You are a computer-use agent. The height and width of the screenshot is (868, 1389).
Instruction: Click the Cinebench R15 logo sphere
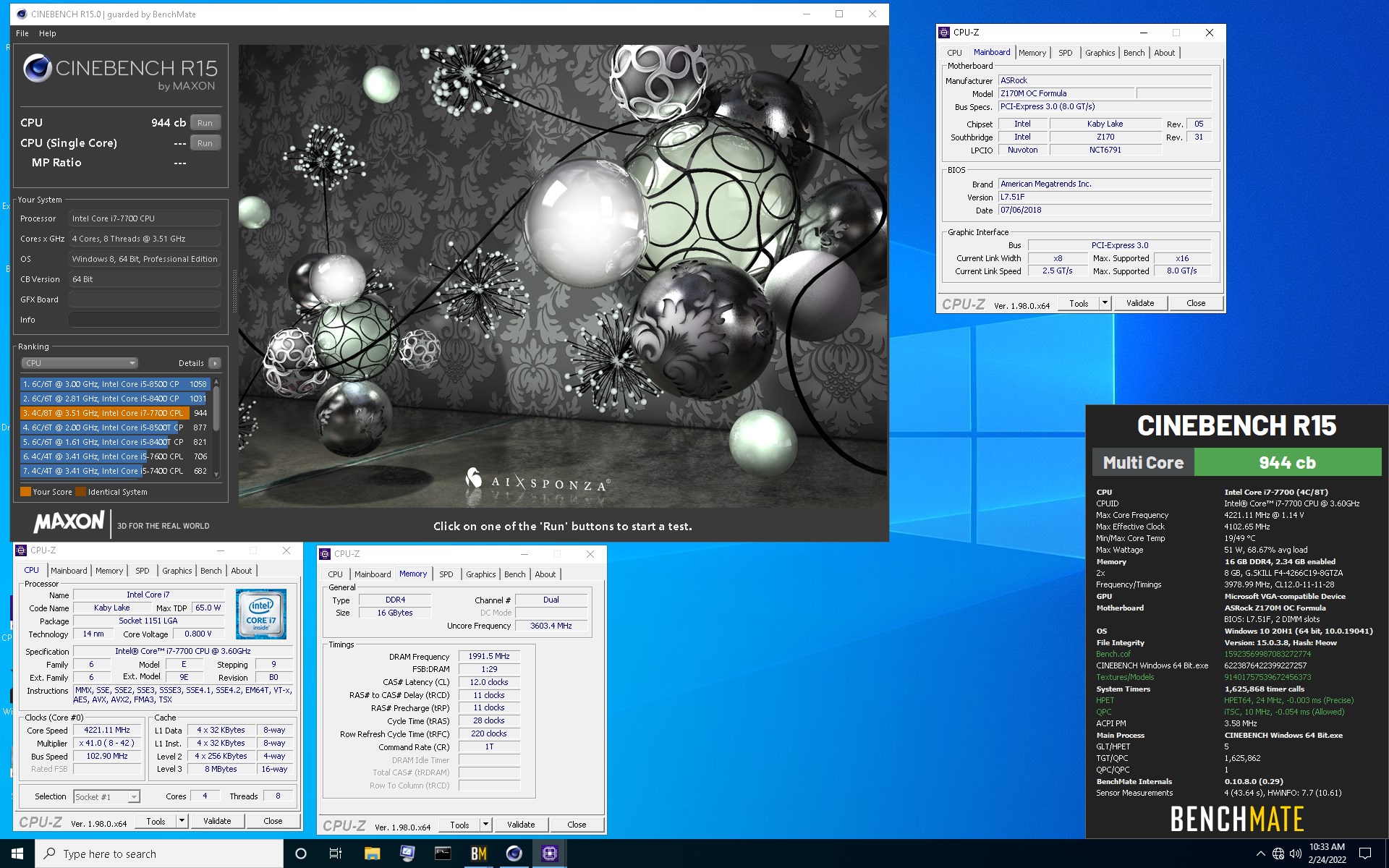pos(38,69)
